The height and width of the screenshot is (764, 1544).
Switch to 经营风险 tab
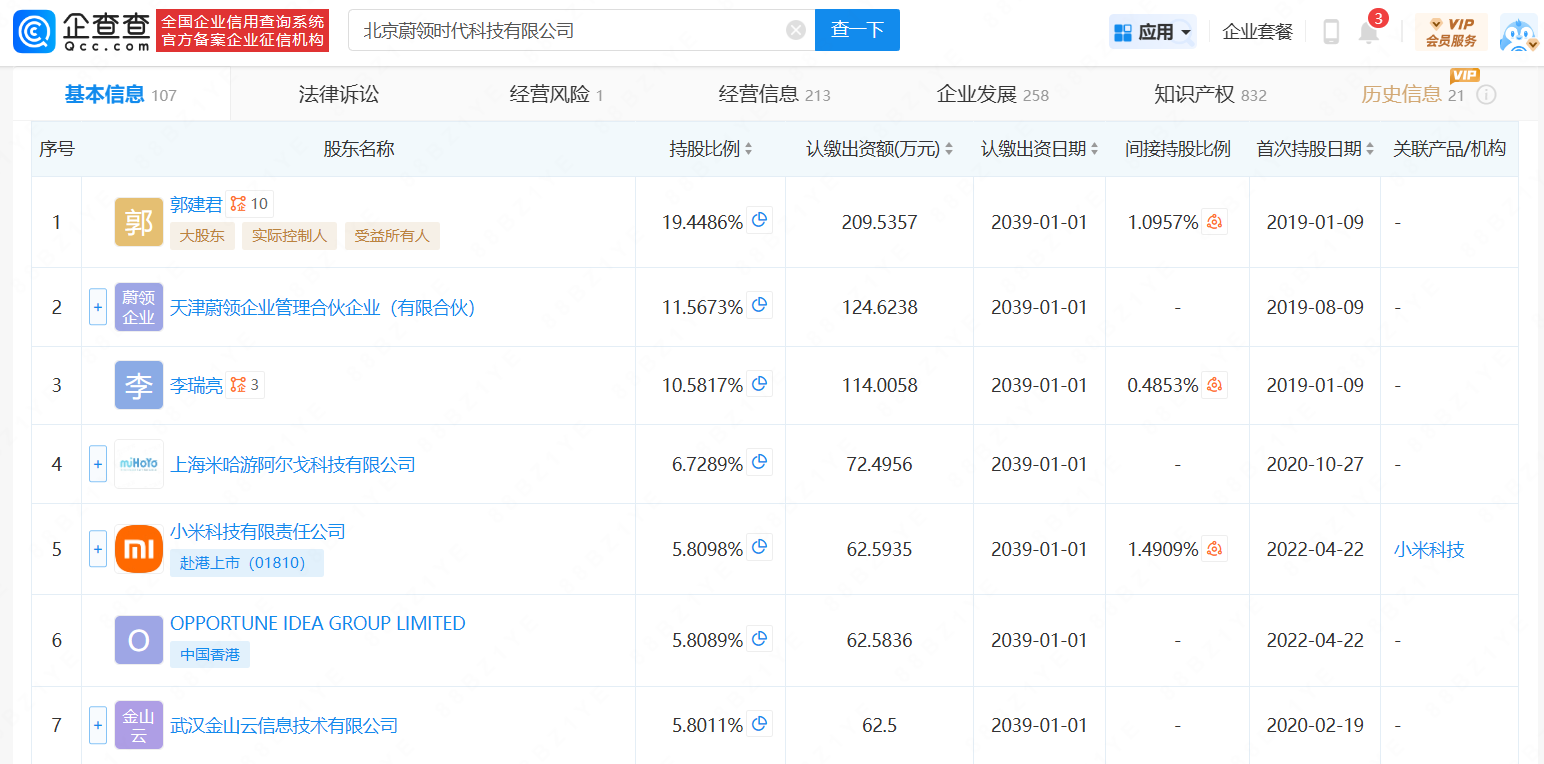[x=557, y=95]
